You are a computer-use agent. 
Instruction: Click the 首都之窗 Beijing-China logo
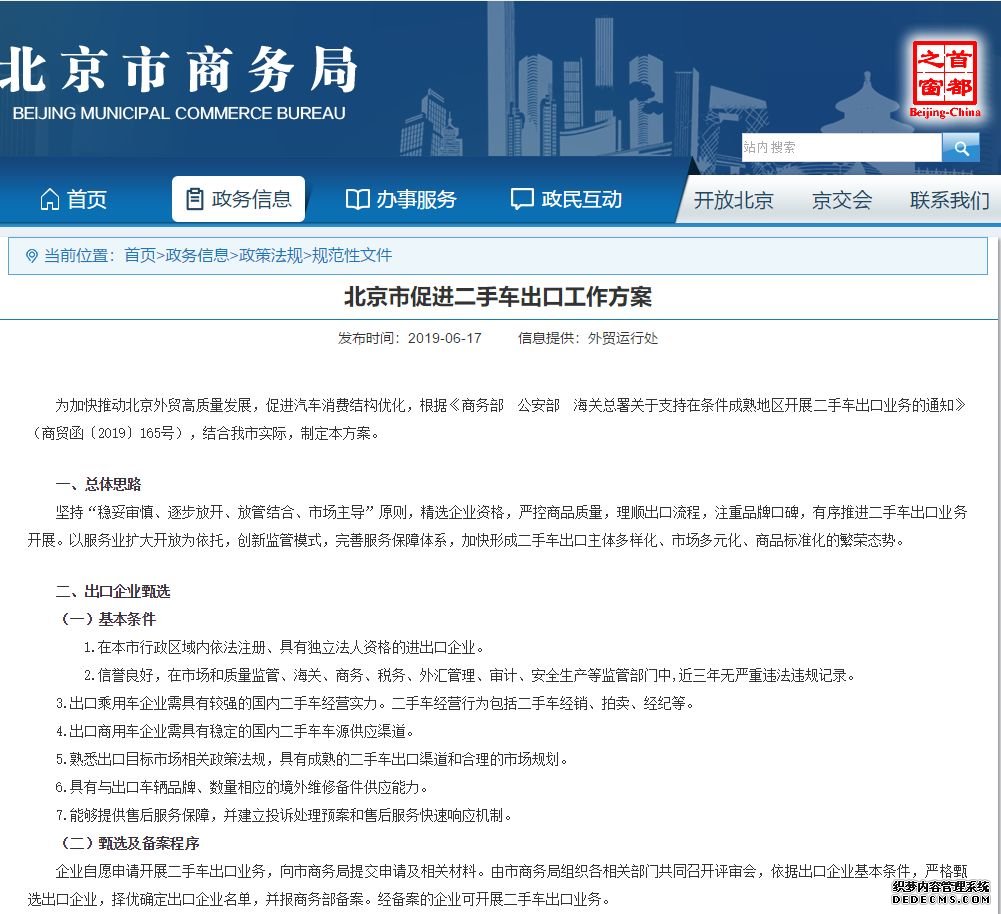945,79
